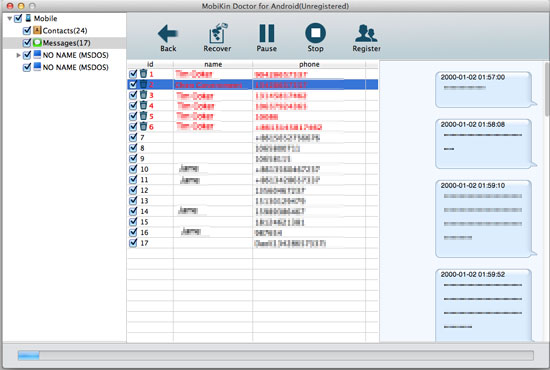
Task: Select the Contacts(24) category
Action: (65, 31)
